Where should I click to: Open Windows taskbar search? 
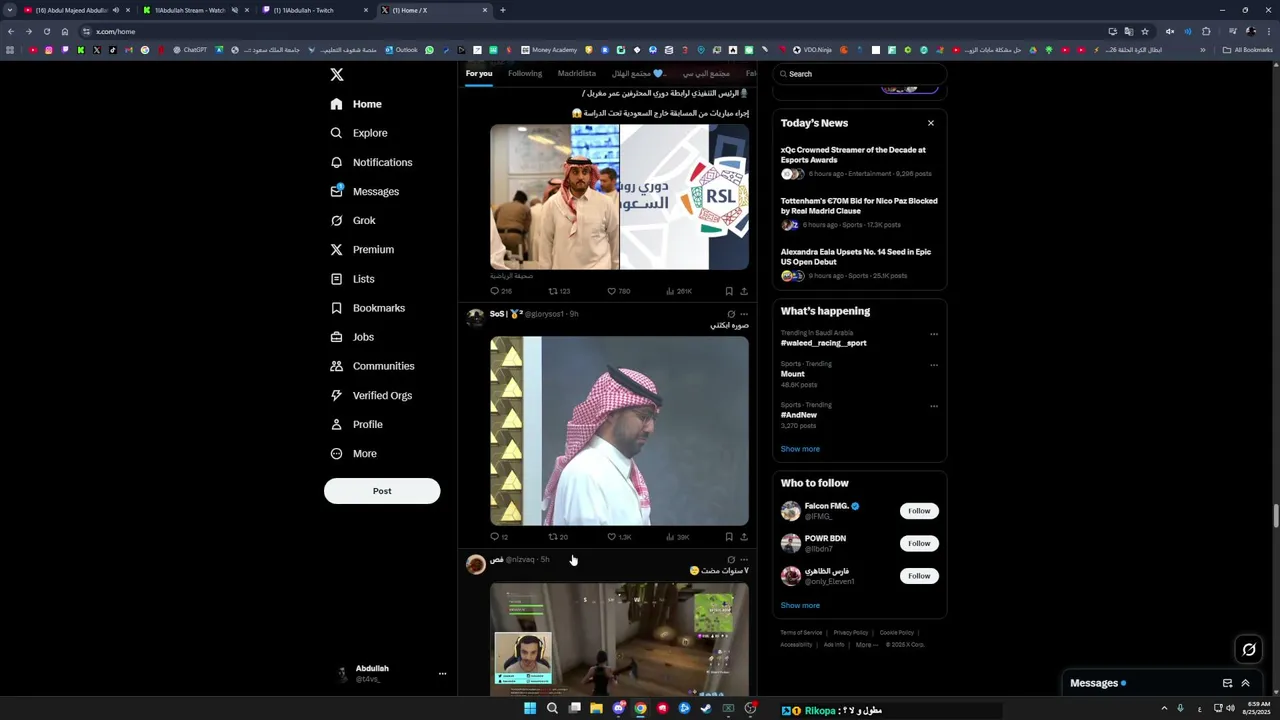(552, 709)
